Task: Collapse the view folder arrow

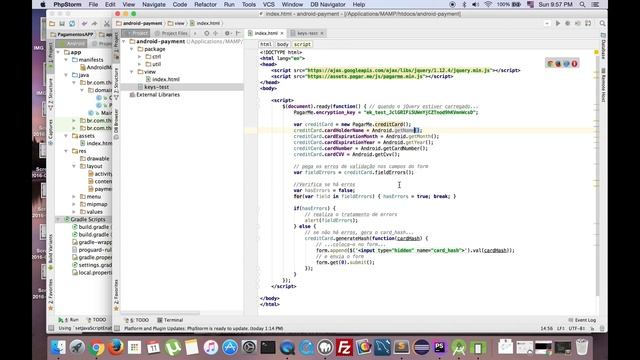Action: 132,72
